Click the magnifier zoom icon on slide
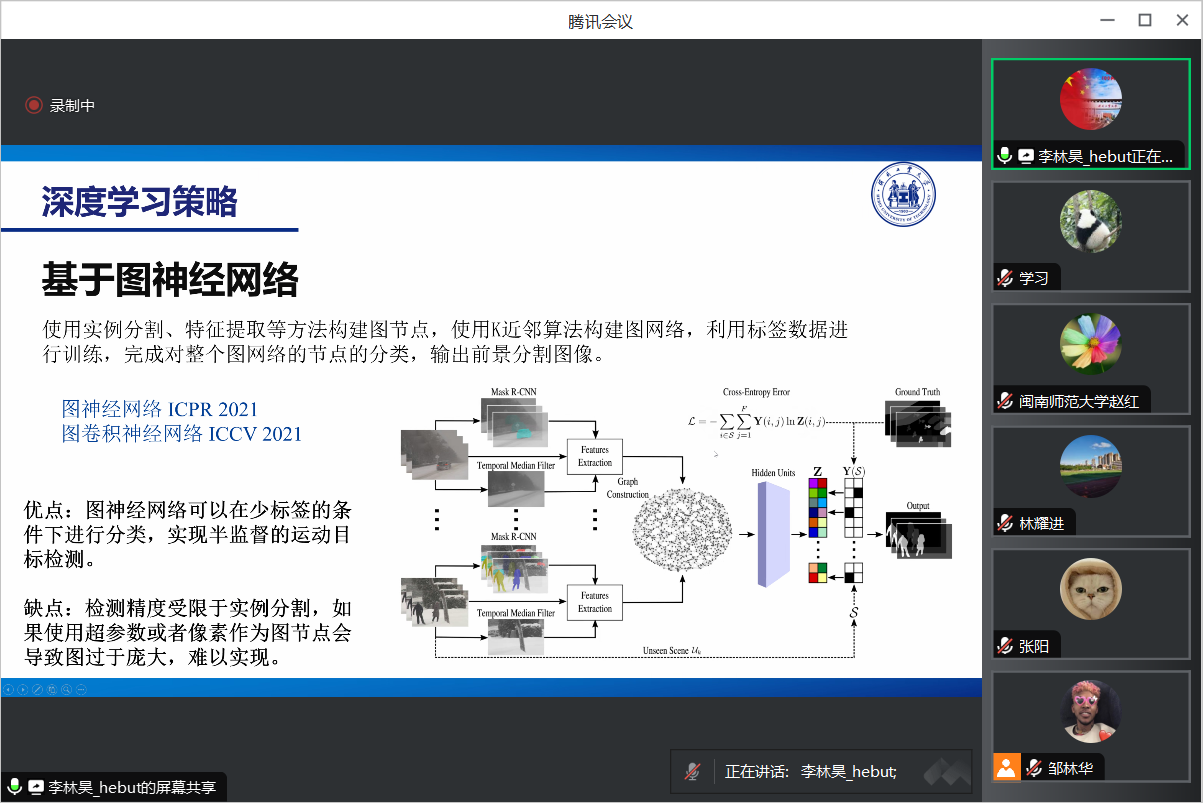Screen dimensions: 1203x803 pos(66,689)
